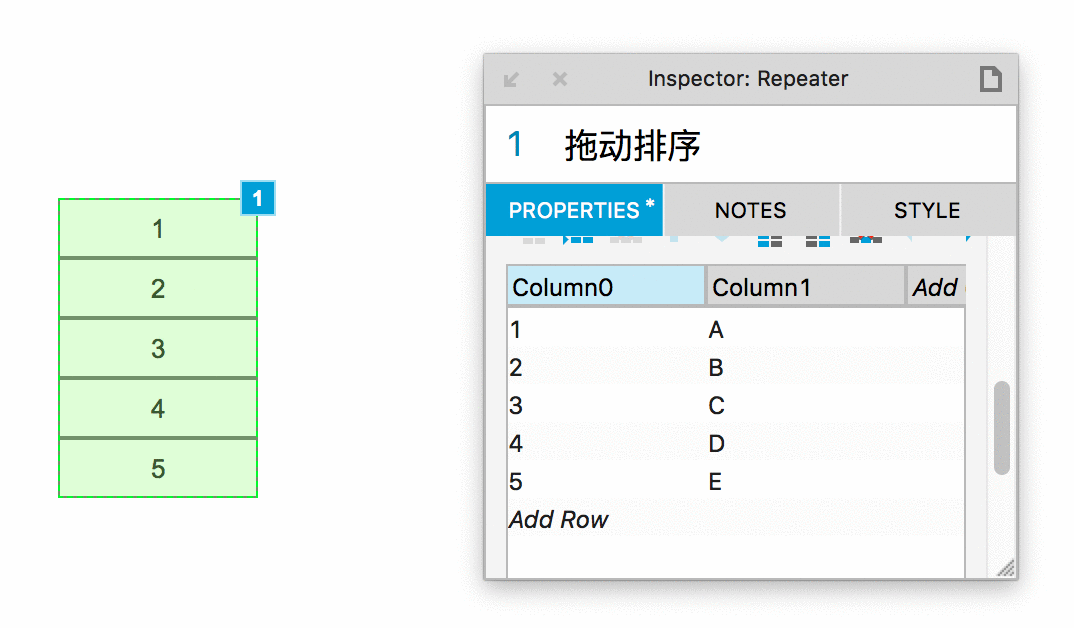The height and width of the screenshot is (628, 1074).
Task: Click the Add column header cell
Action: tap(936, 287)
